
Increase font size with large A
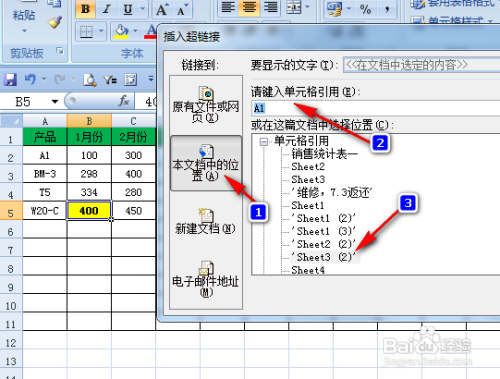click(162, 9)
